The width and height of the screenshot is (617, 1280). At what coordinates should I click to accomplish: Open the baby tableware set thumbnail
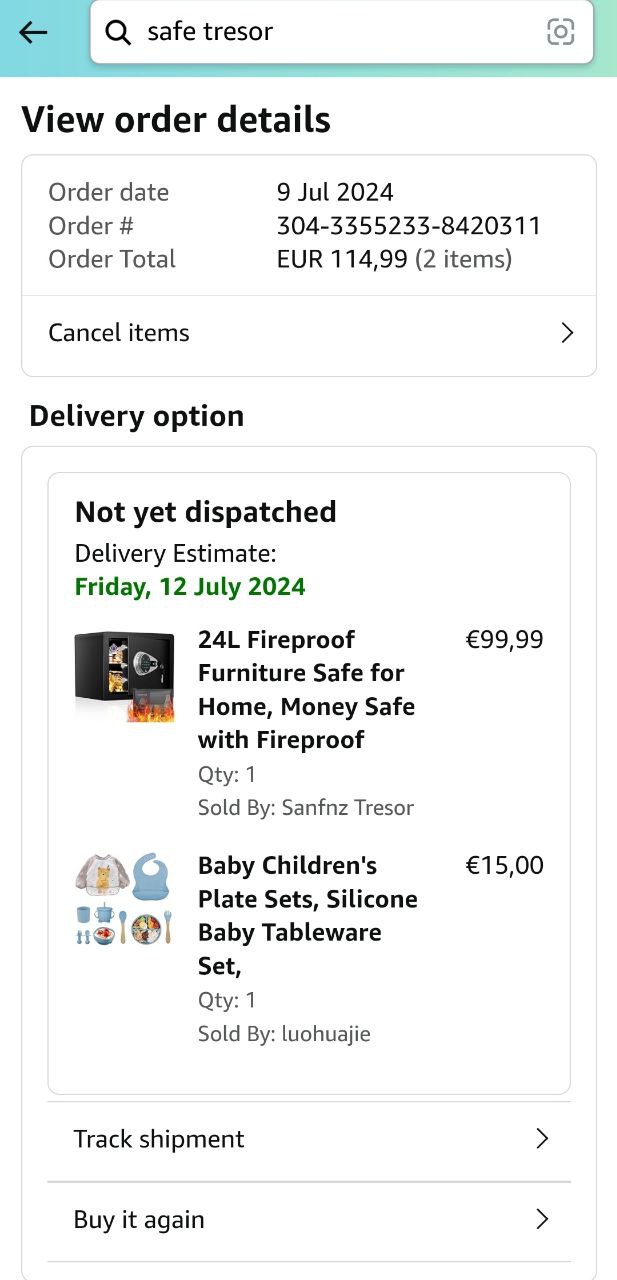pos(124,900)
